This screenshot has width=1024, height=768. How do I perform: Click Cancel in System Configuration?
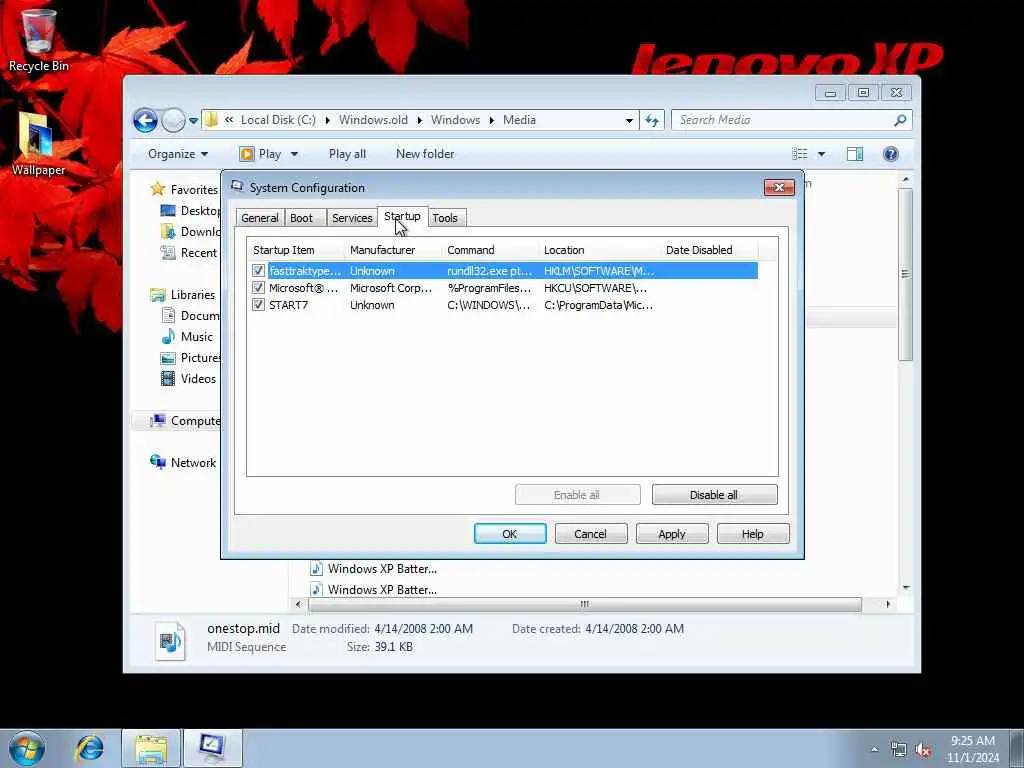pos(591,534)
